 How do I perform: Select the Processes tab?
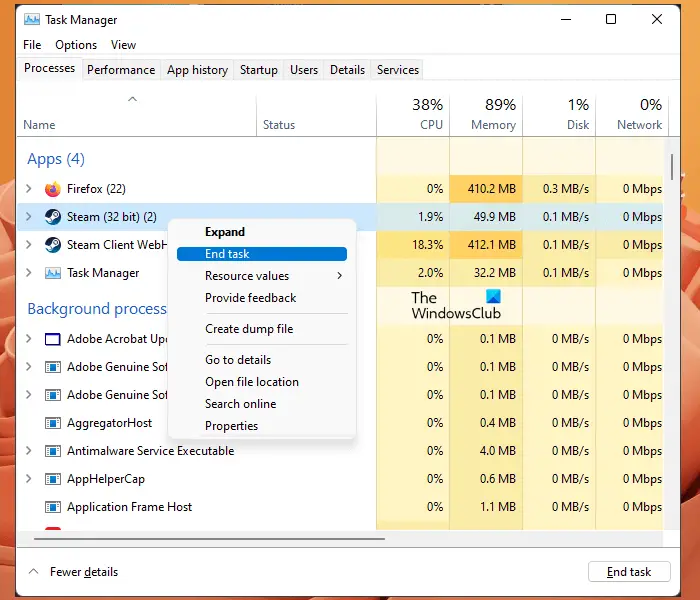tap(50, 68)
